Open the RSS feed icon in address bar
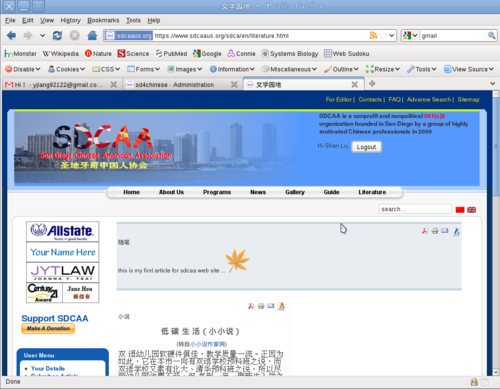This screenshot has width=500, height=389. [x=373, y=35]
